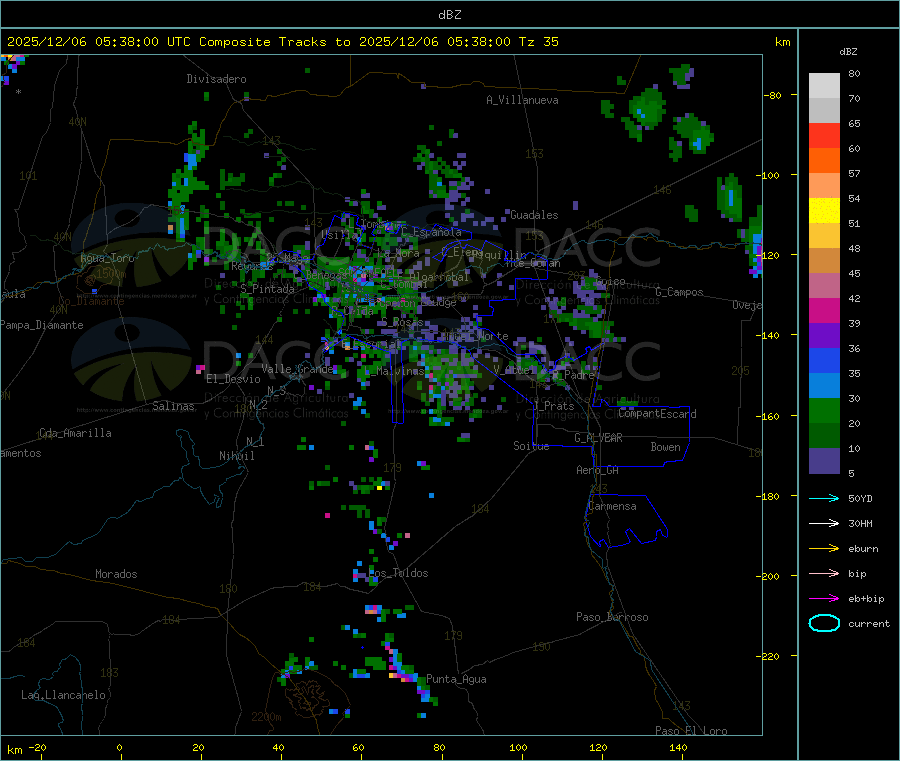Click the 'J_Prats' map label
The image size is (900, 761).
[x=553, y=406]
